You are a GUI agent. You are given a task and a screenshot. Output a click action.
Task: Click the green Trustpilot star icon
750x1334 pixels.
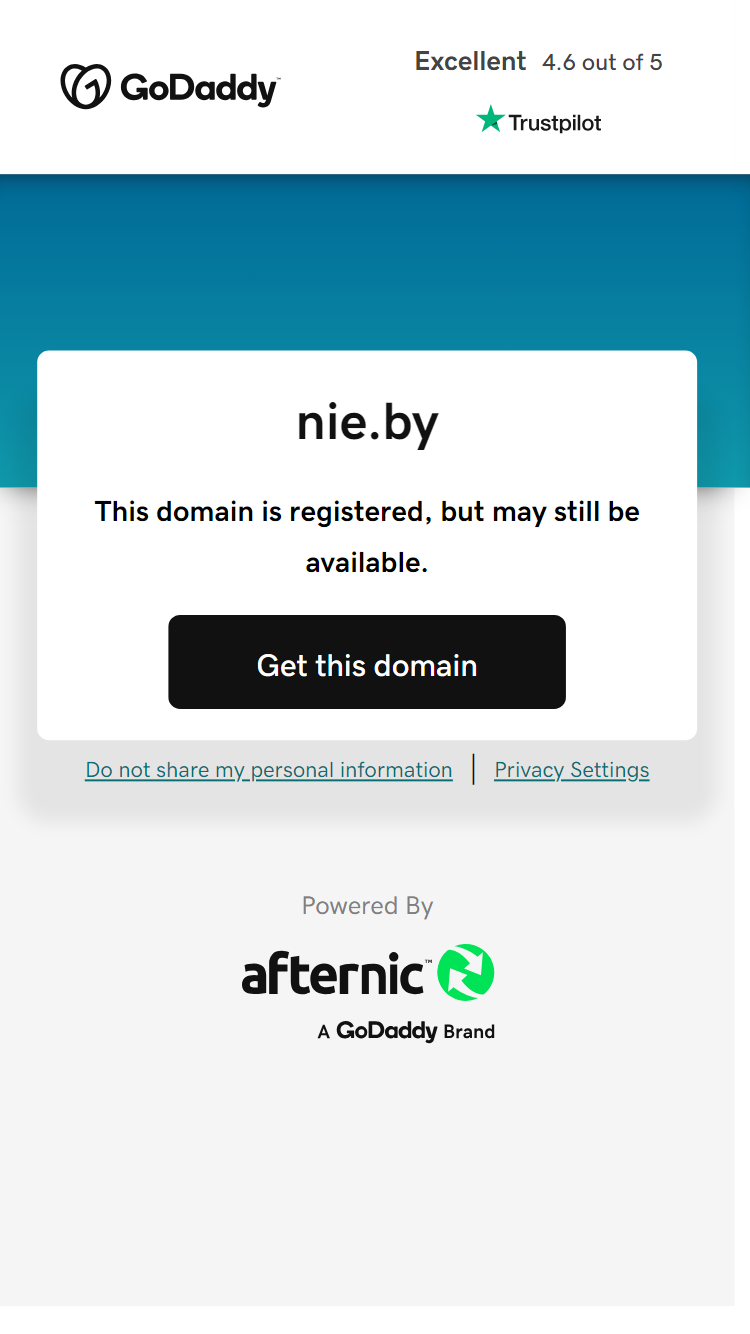pyautogui.click(x=490, y=120)
